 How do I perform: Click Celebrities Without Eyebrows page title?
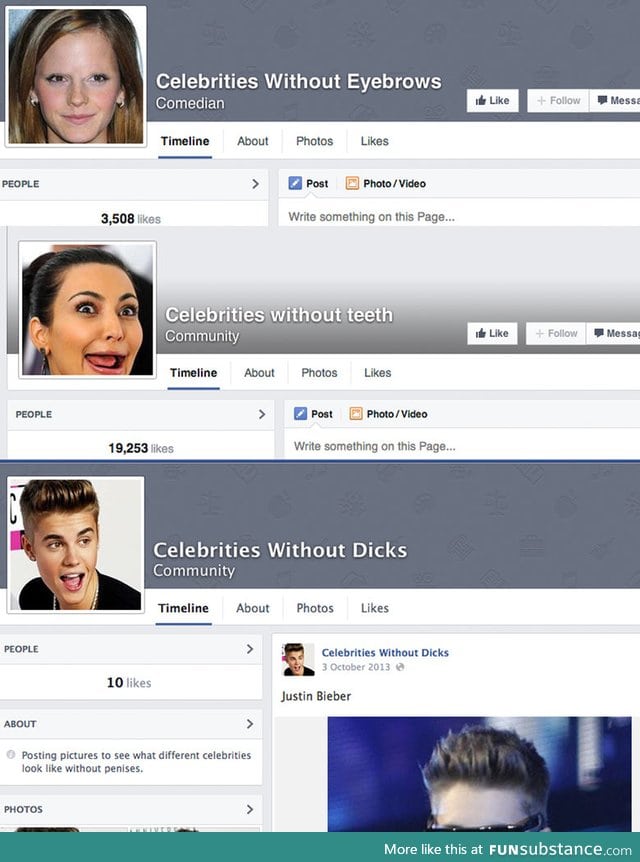tap(299, 81)
